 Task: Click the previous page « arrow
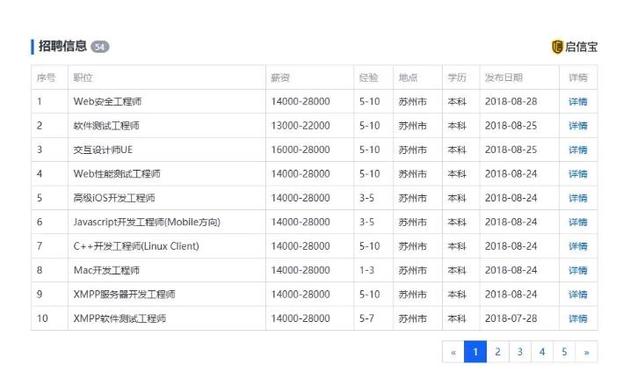click(453, 352)
